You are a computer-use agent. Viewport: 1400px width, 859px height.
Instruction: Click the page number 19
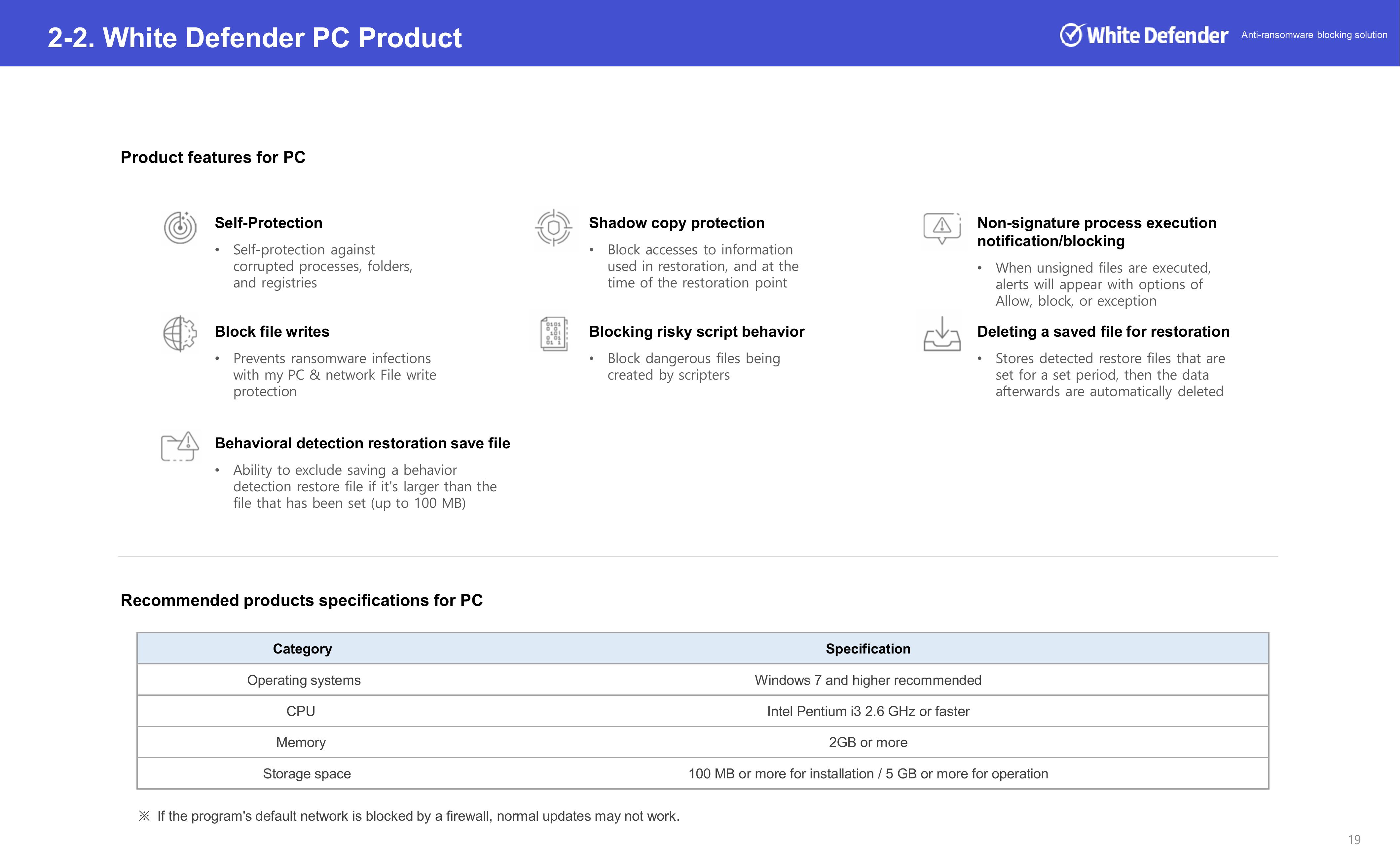click(x=1354, y=840)
